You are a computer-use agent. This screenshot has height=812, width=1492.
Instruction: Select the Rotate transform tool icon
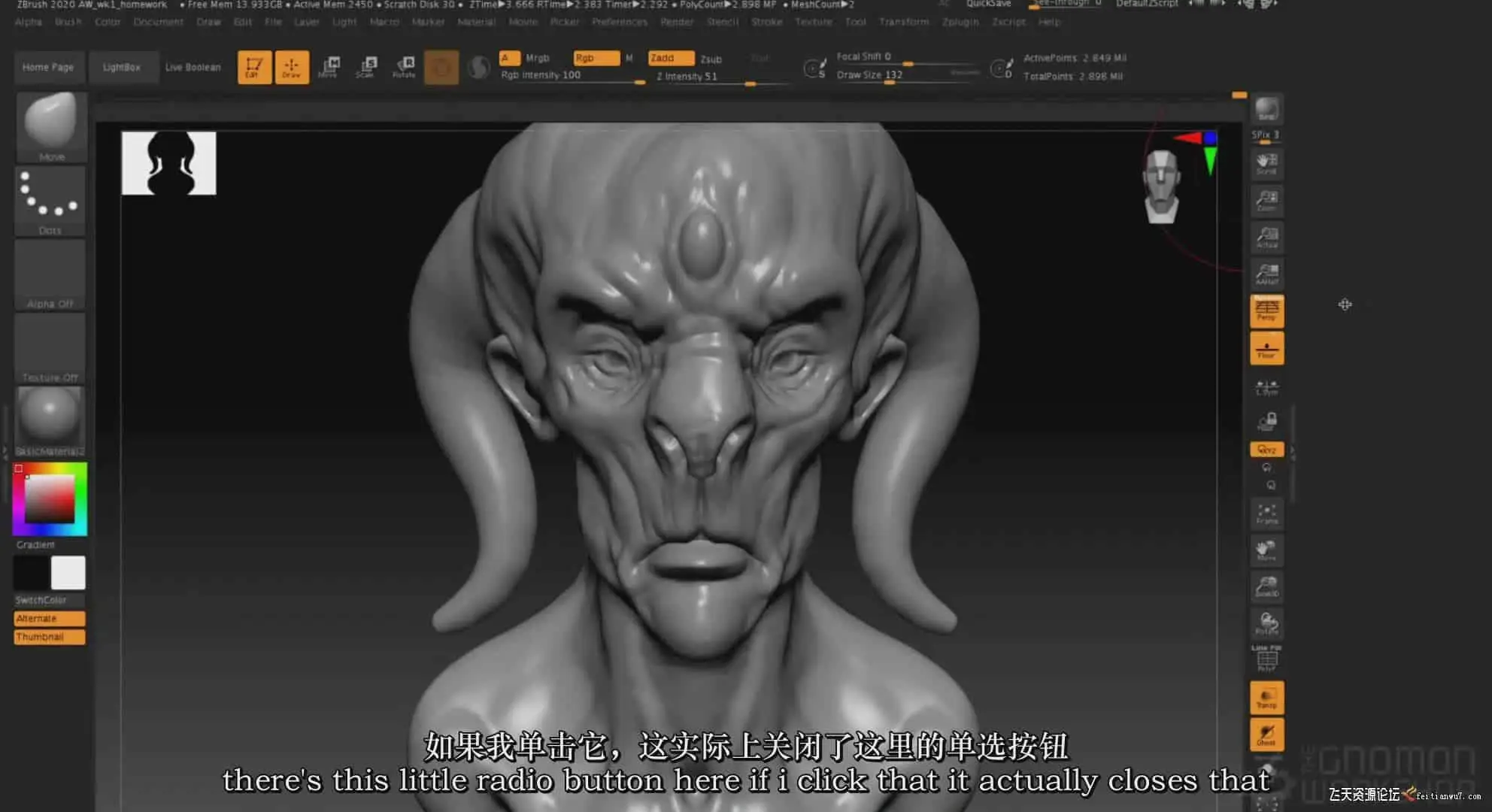(x=404, y=67)
